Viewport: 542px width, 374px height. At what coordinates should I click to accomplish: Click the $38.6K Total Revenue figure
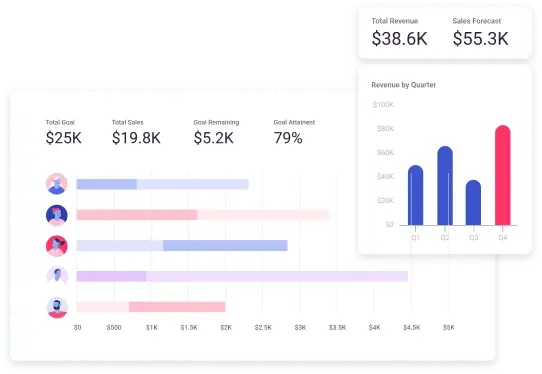click(x=400, y=38)
